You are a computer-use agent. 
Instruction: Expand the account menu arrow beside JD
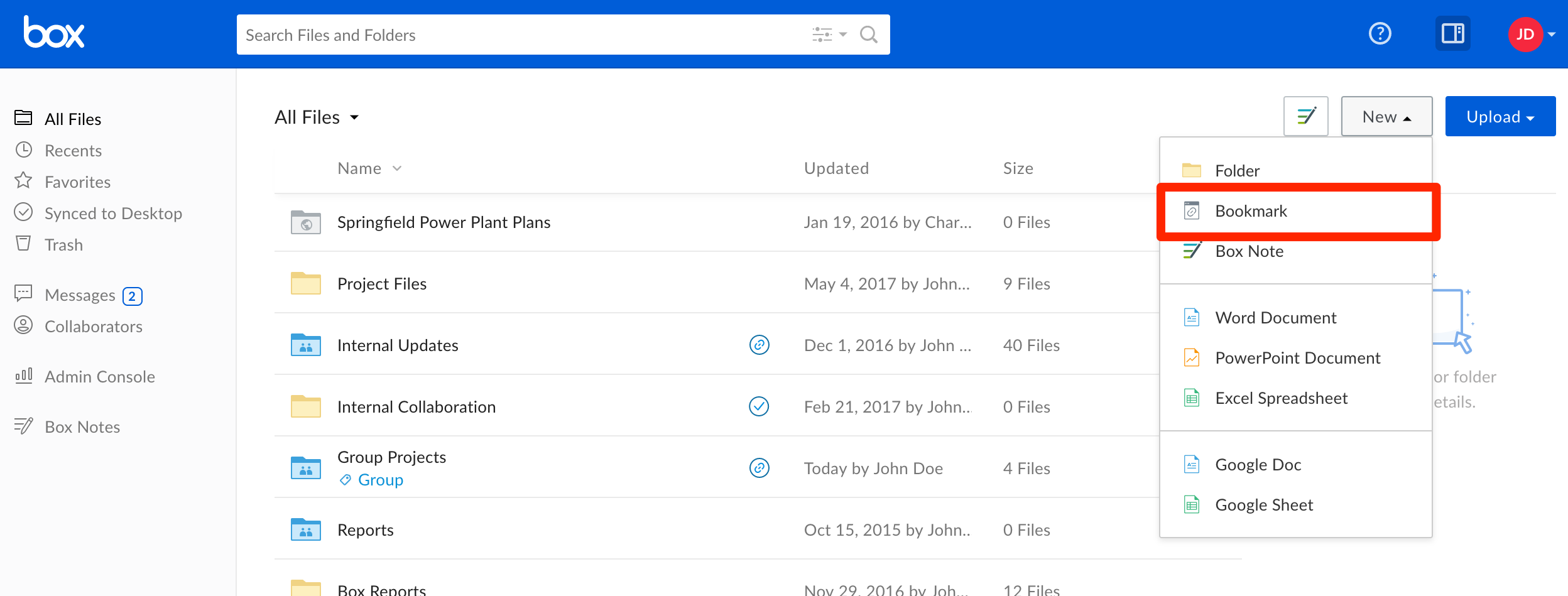(x=1552, y=35)
